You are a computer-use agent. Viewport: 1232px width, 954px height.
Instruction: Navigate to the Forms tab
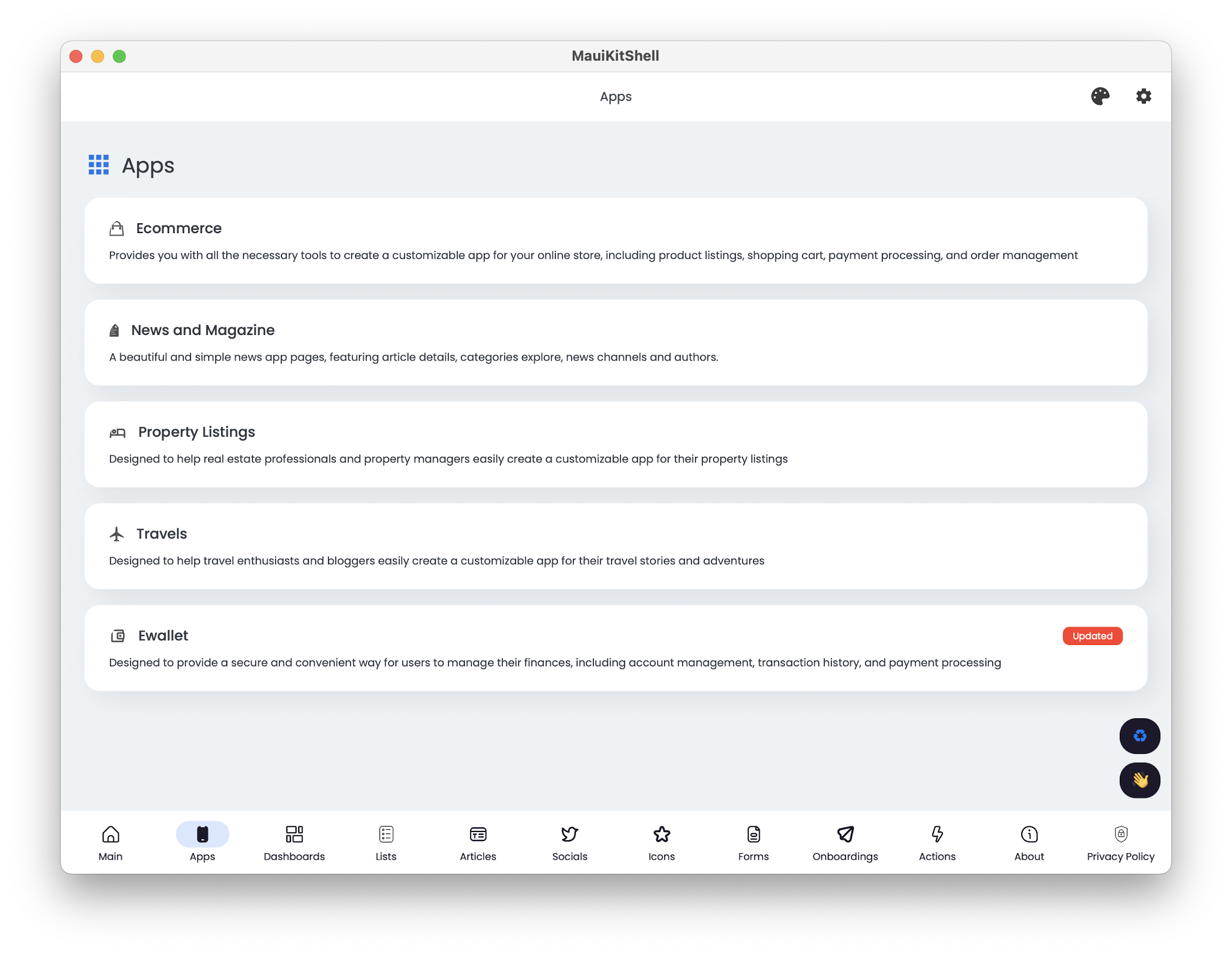754,843
